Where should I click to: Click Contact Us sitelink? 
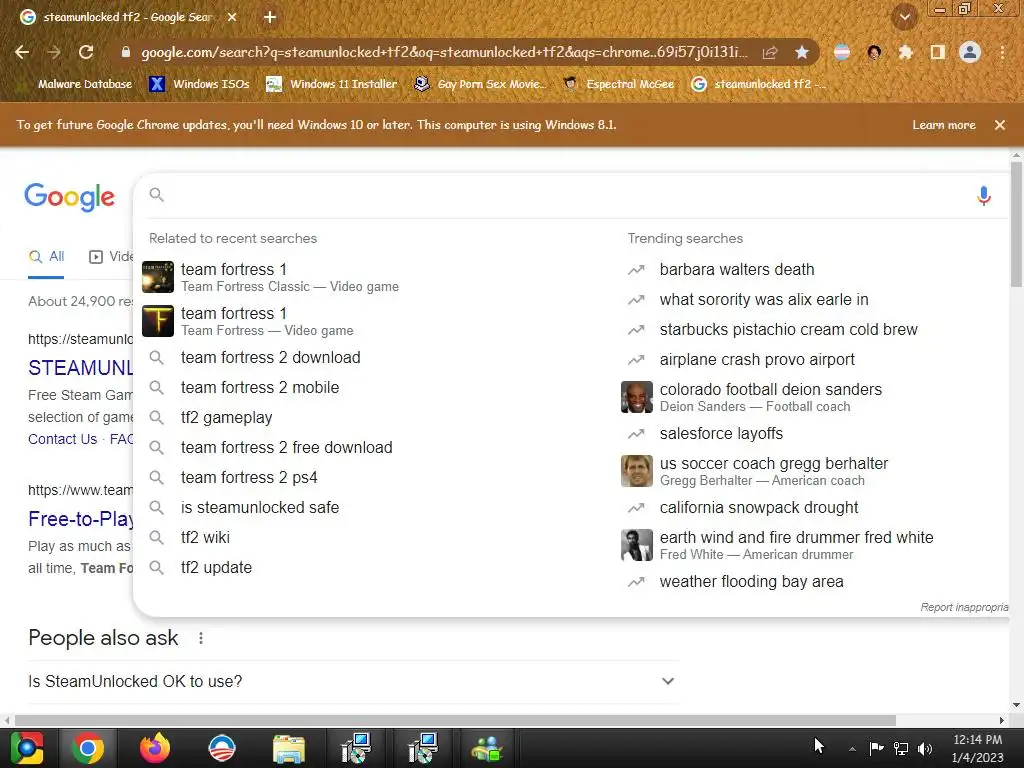pos(62,439)
